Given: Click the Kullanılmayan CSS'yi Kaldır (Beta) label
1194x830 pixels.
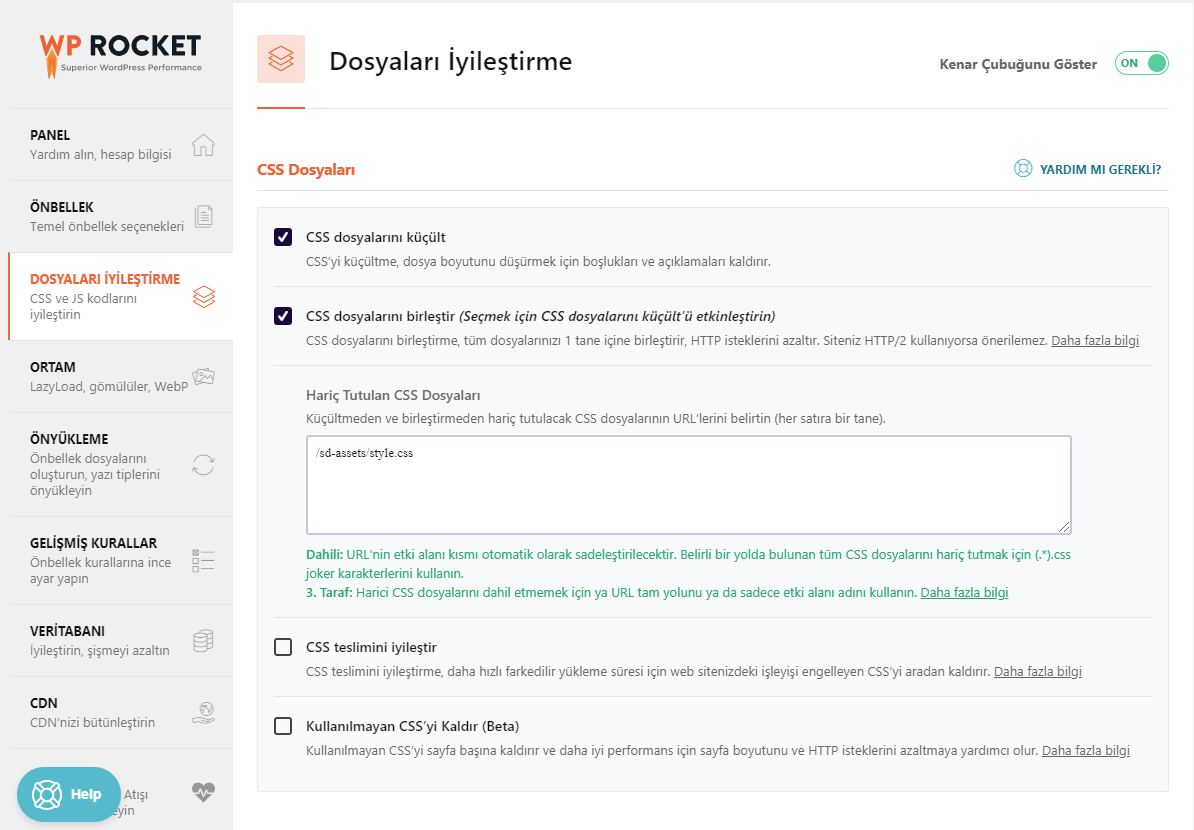Looking at the screenshot, I should (x=412, y=726).
